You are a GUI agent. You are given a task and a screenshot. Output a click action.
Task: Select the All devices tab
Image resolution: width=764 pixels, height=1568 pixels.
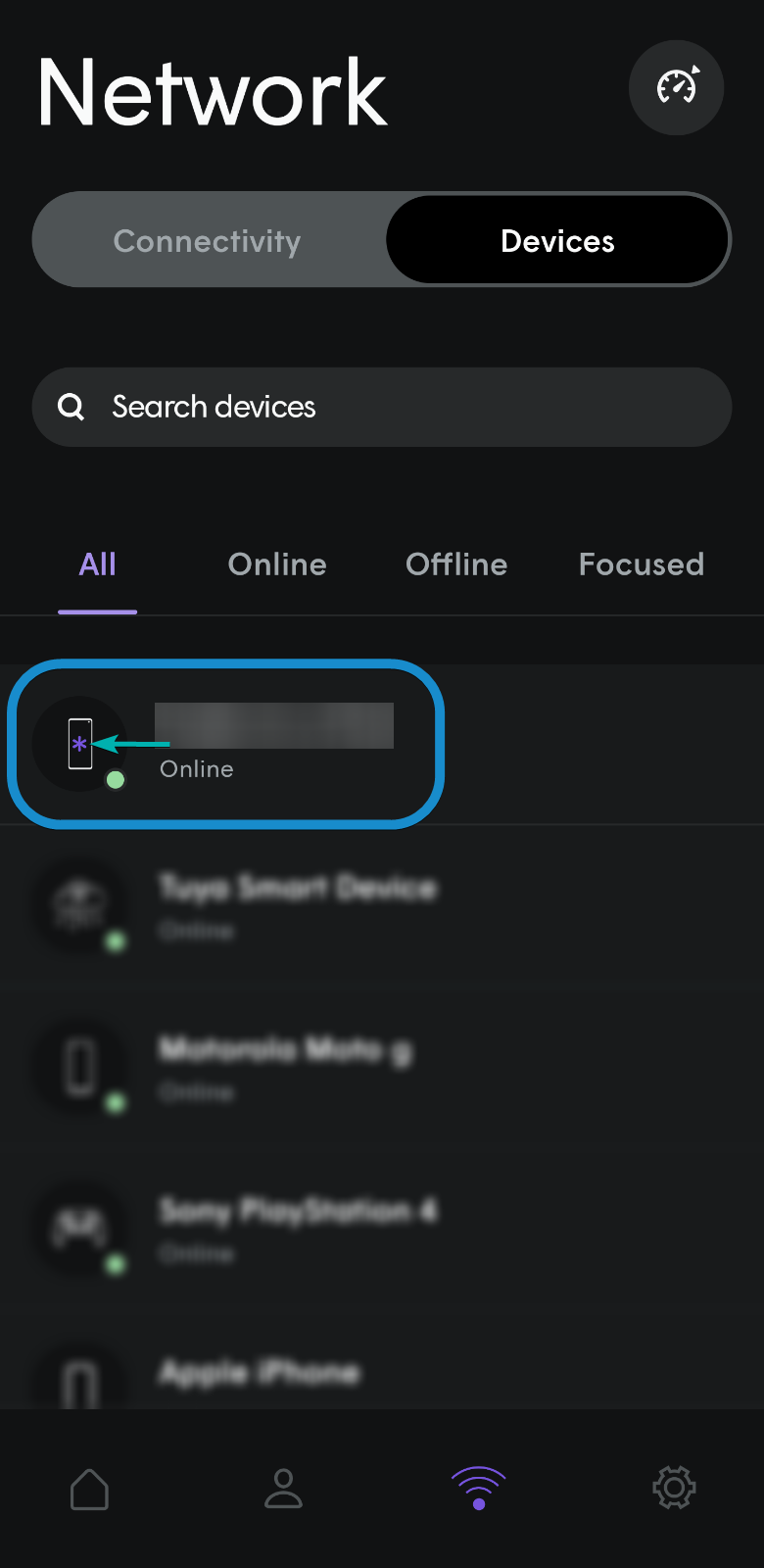[x=98, y=564]
